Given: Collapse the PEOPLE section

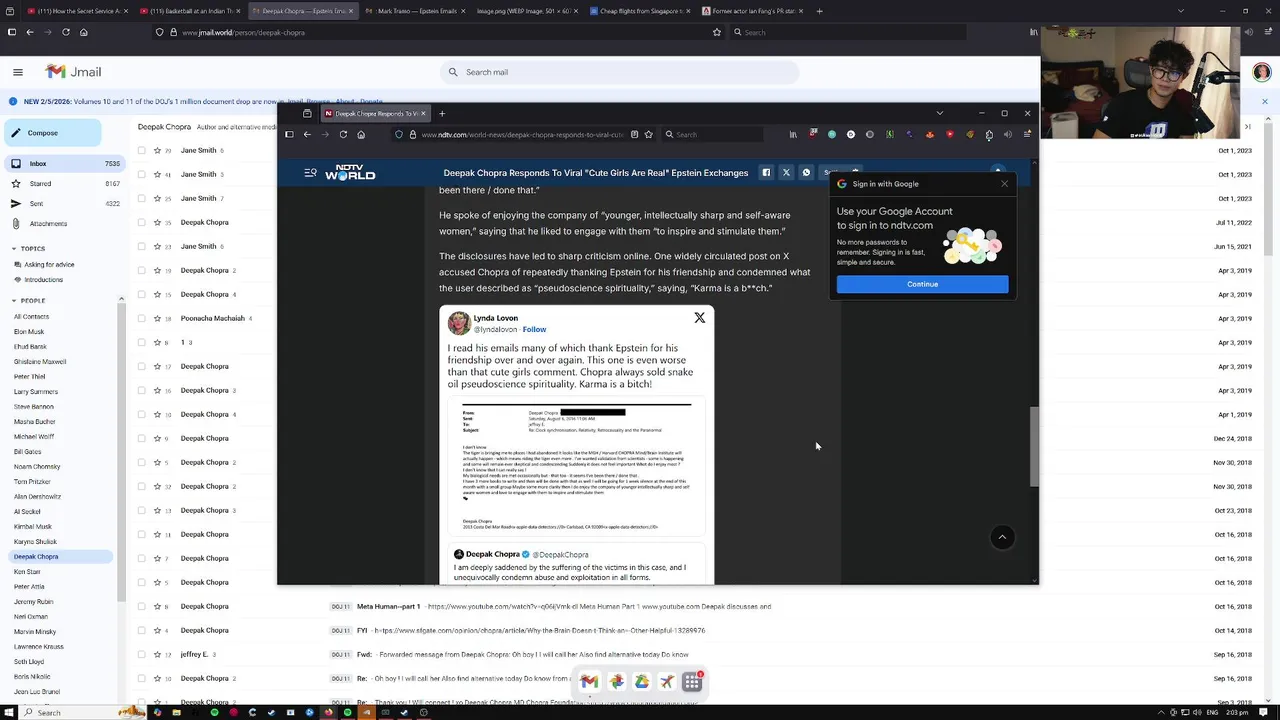Looking at the screenshot, I should pyautogui.click(x=14, y=300).
